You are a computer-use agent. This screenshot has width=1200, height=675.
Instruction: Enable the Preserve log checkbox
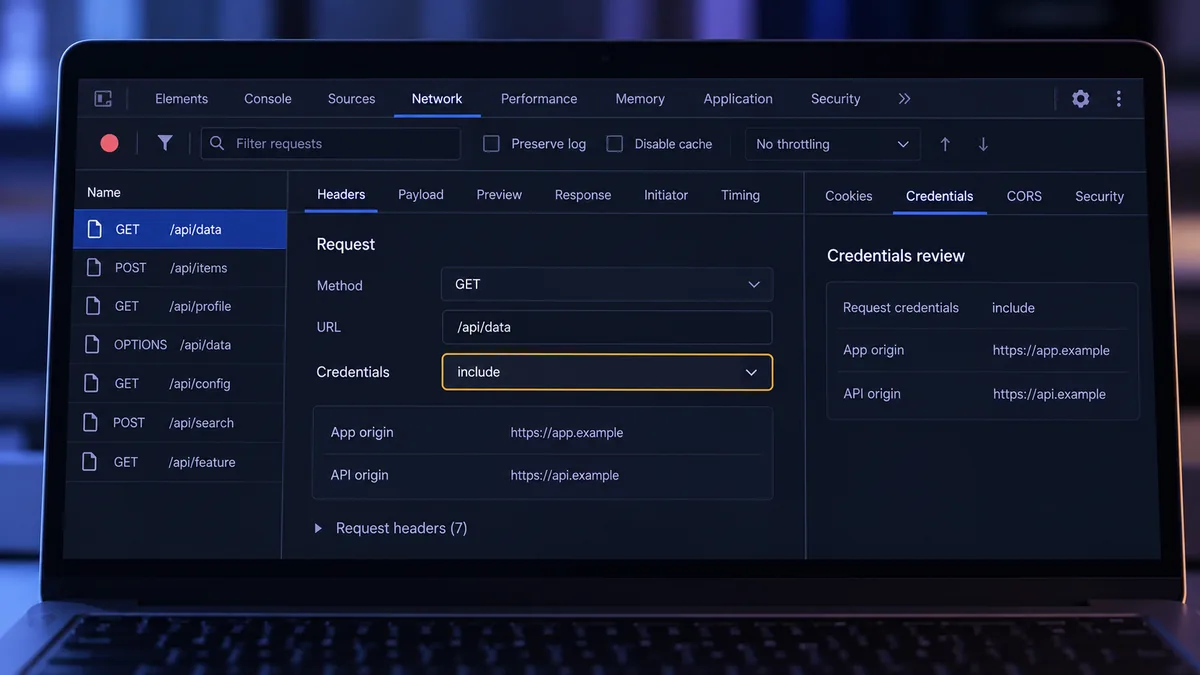tap(491, 144)
